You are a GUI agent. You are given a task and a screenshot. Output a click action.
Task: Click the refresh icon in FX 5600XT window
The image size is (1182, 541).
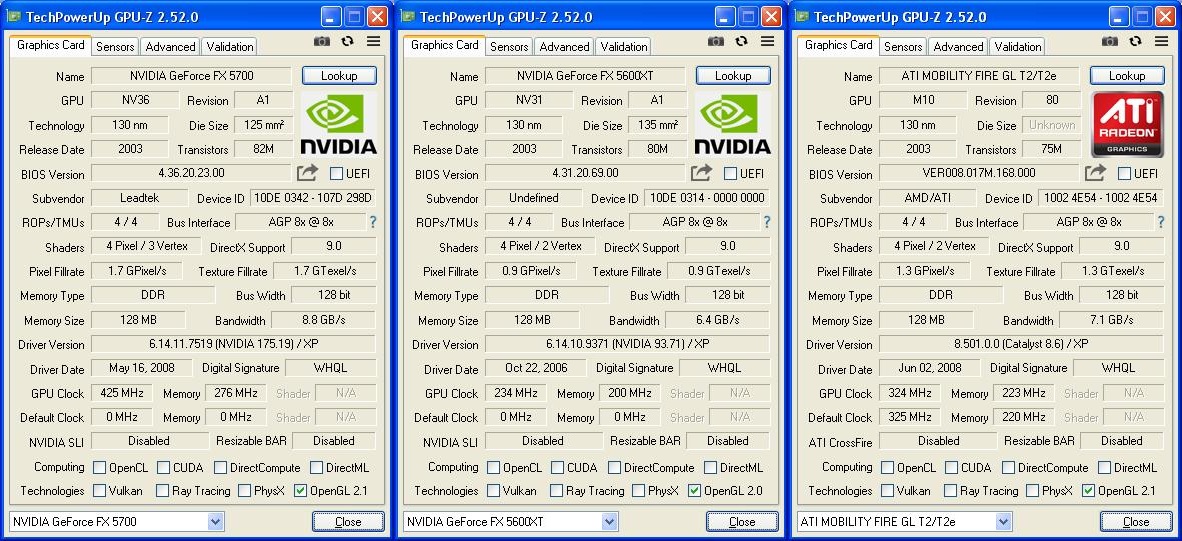tap(742, 41)
